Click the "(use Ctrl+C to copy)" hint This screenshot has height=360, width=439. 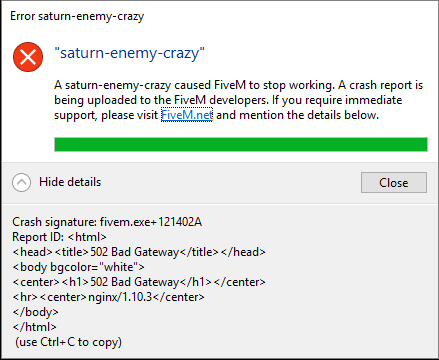69,342
